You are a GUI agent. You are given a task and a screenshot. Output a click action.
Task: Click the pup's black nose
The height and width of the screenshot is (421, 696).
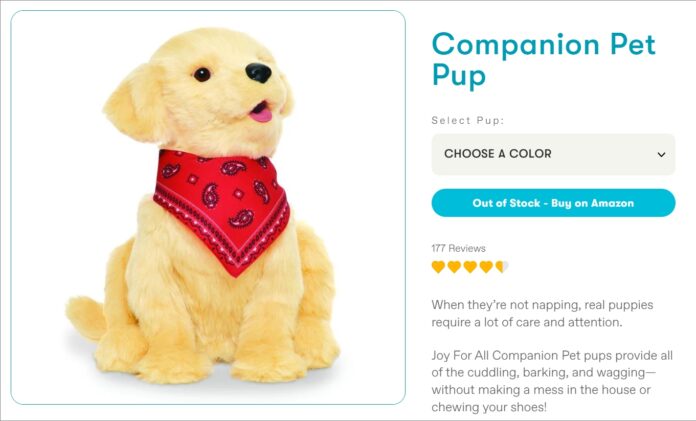coord(258,73)
